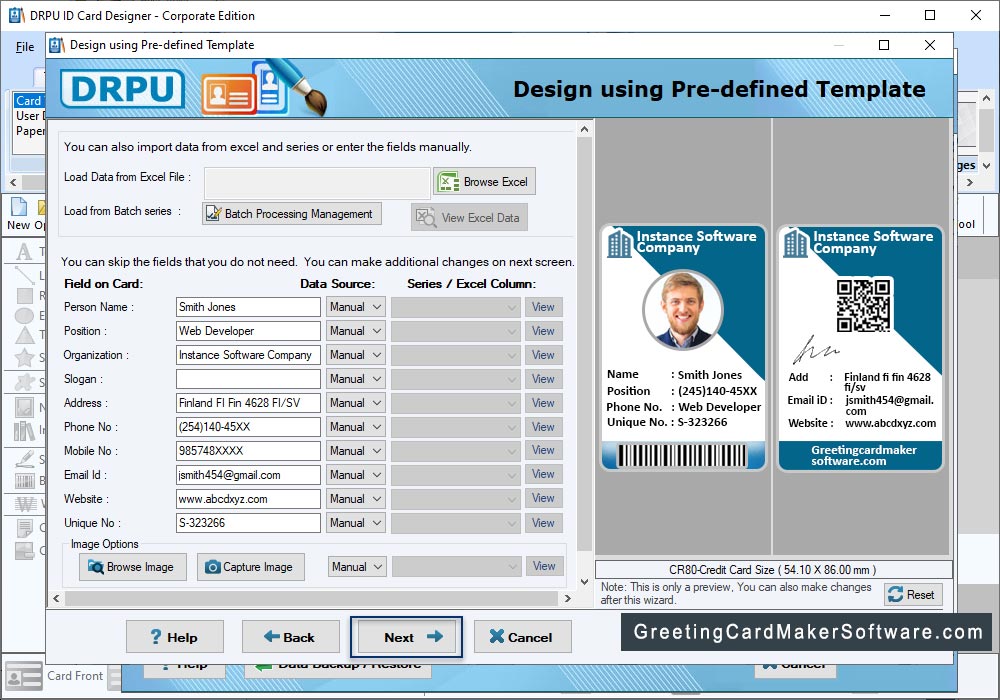Open Person Name series/excel column dropdown

click(x=456, y=307)
